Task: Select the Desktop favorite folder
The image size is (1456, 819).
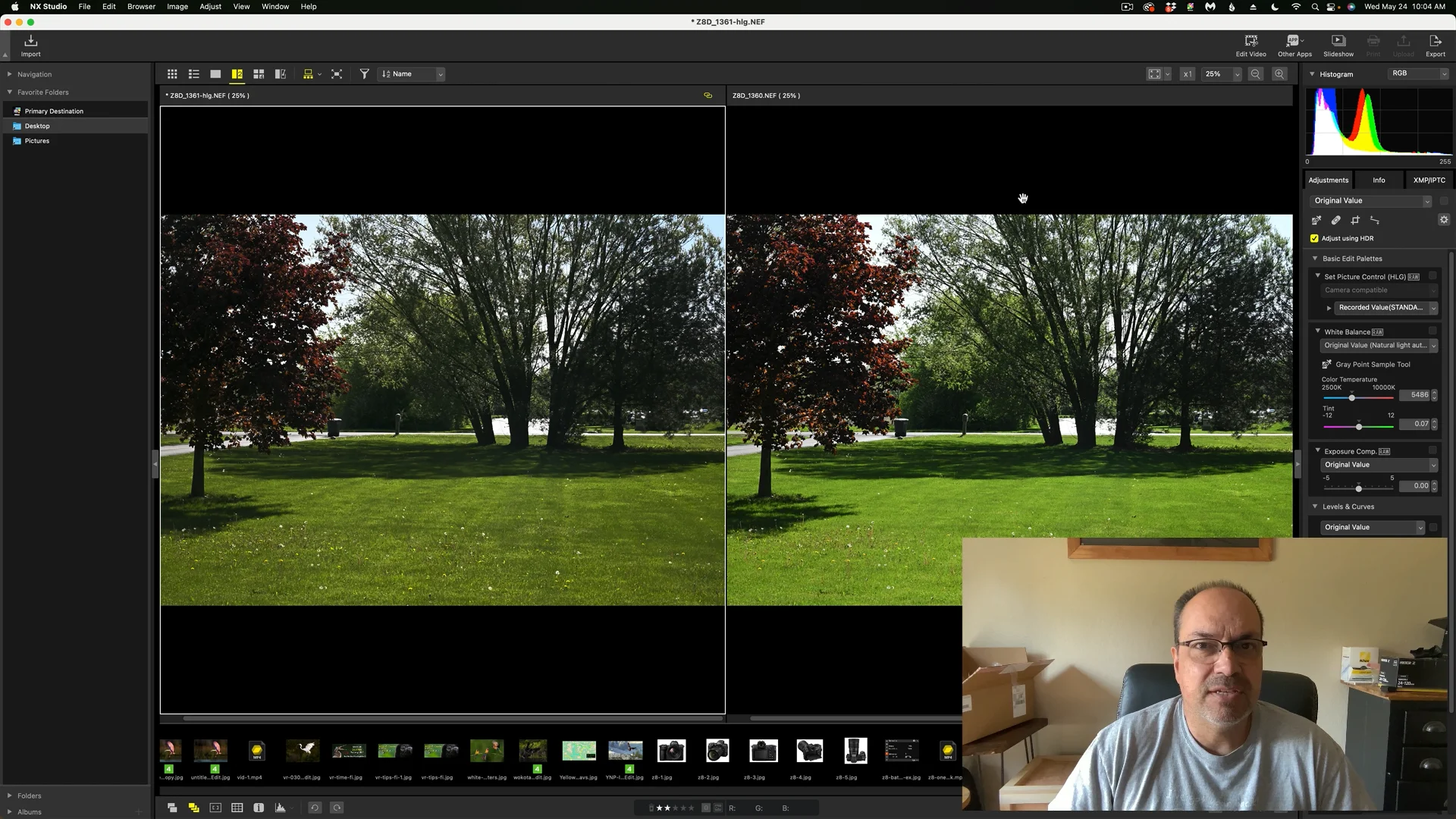Action: 37,126
